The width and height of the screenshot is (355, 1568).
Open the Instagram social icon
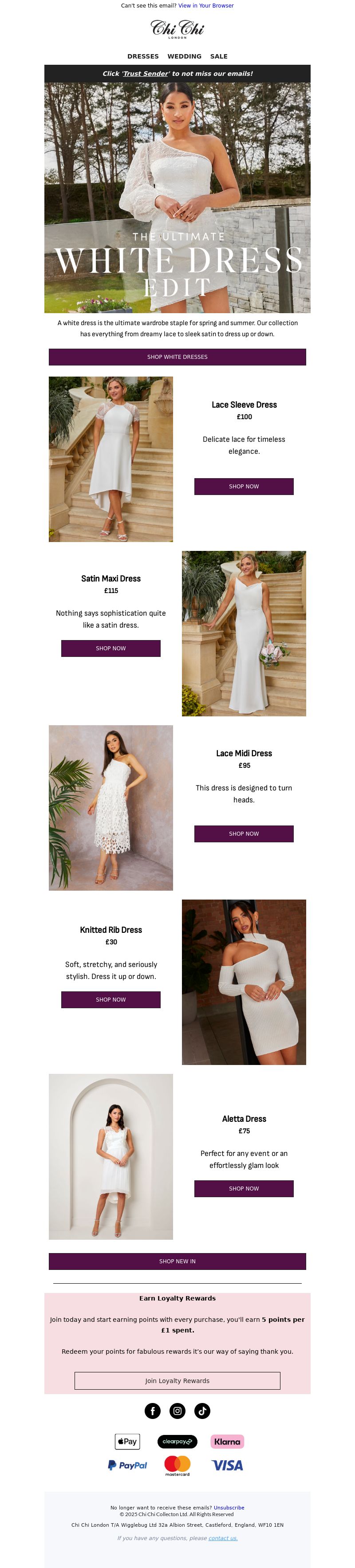click(x=177, y=1411)
